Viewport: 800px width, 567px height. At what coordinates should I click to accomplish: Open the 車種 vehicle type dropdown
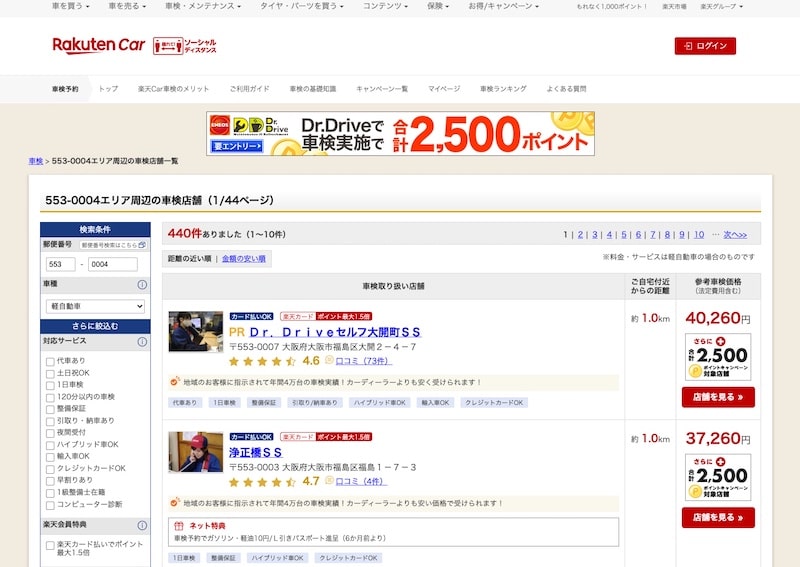(95, 306)
